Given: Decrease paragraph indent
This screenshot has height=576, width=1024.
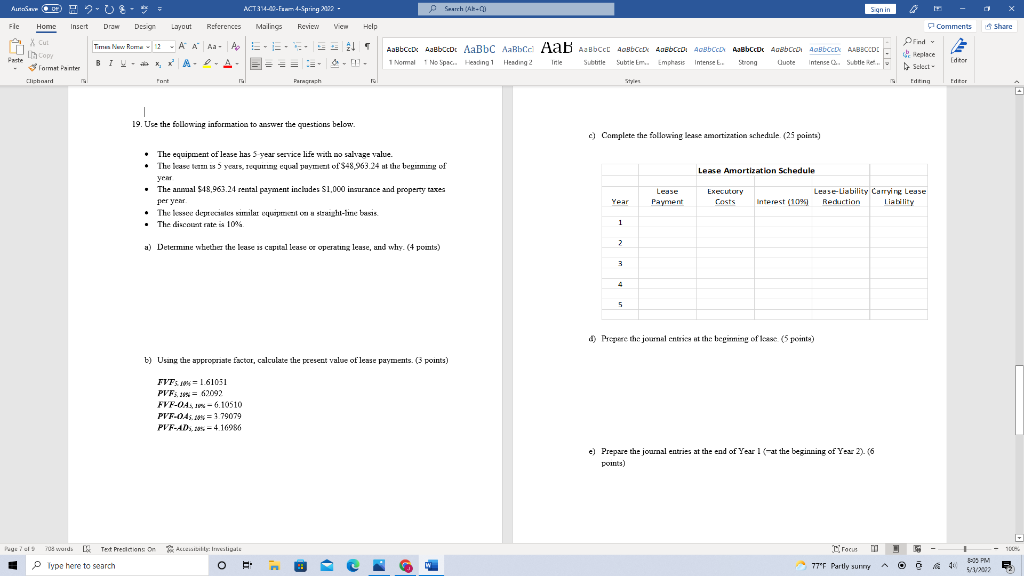Looking at the screenshot, I should (x=321, y=46).
